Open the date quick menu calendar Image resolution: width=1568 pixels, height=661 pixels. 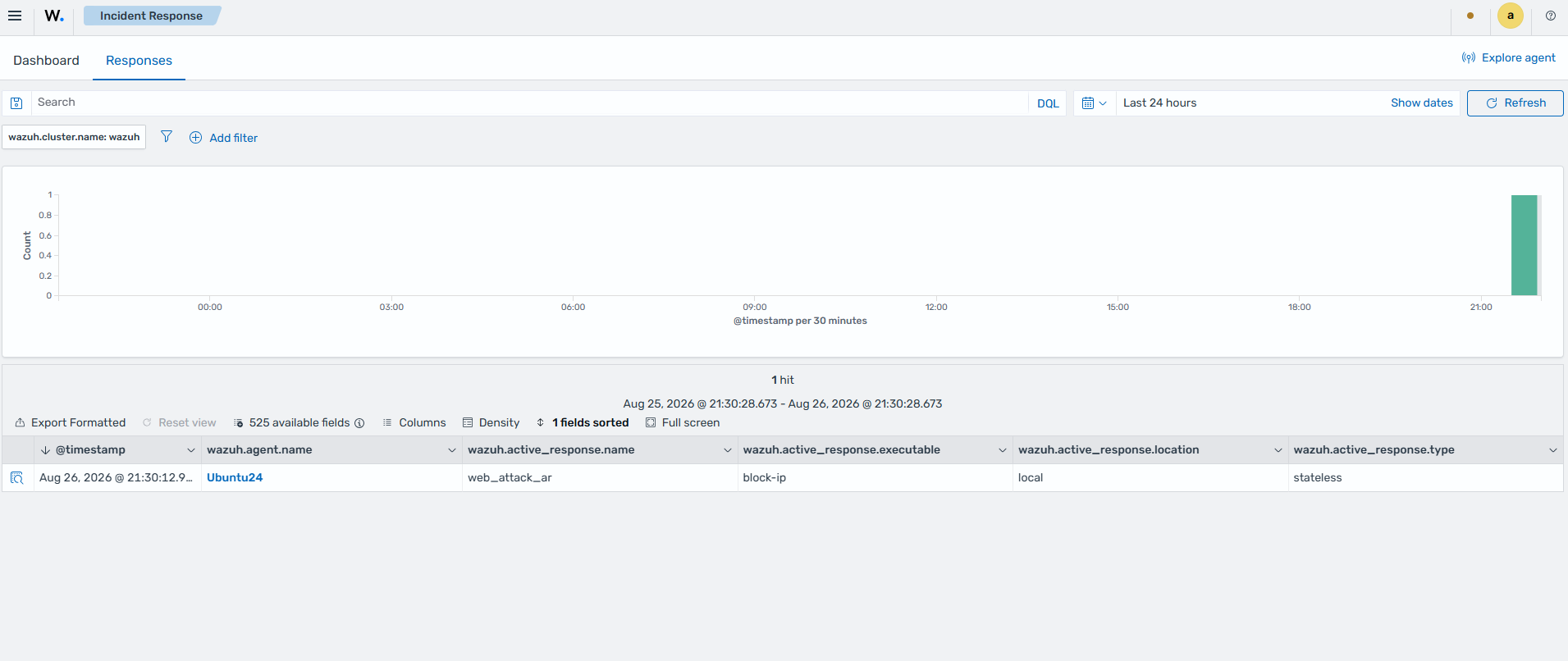1094,103
